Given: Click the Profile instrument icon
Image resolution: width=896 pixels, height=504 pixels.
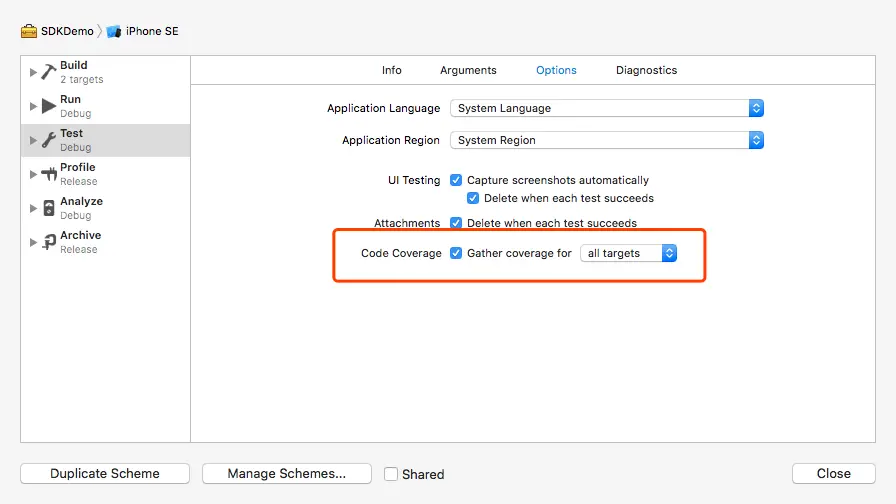Looking at the screenshot, I should coord(49,174).
